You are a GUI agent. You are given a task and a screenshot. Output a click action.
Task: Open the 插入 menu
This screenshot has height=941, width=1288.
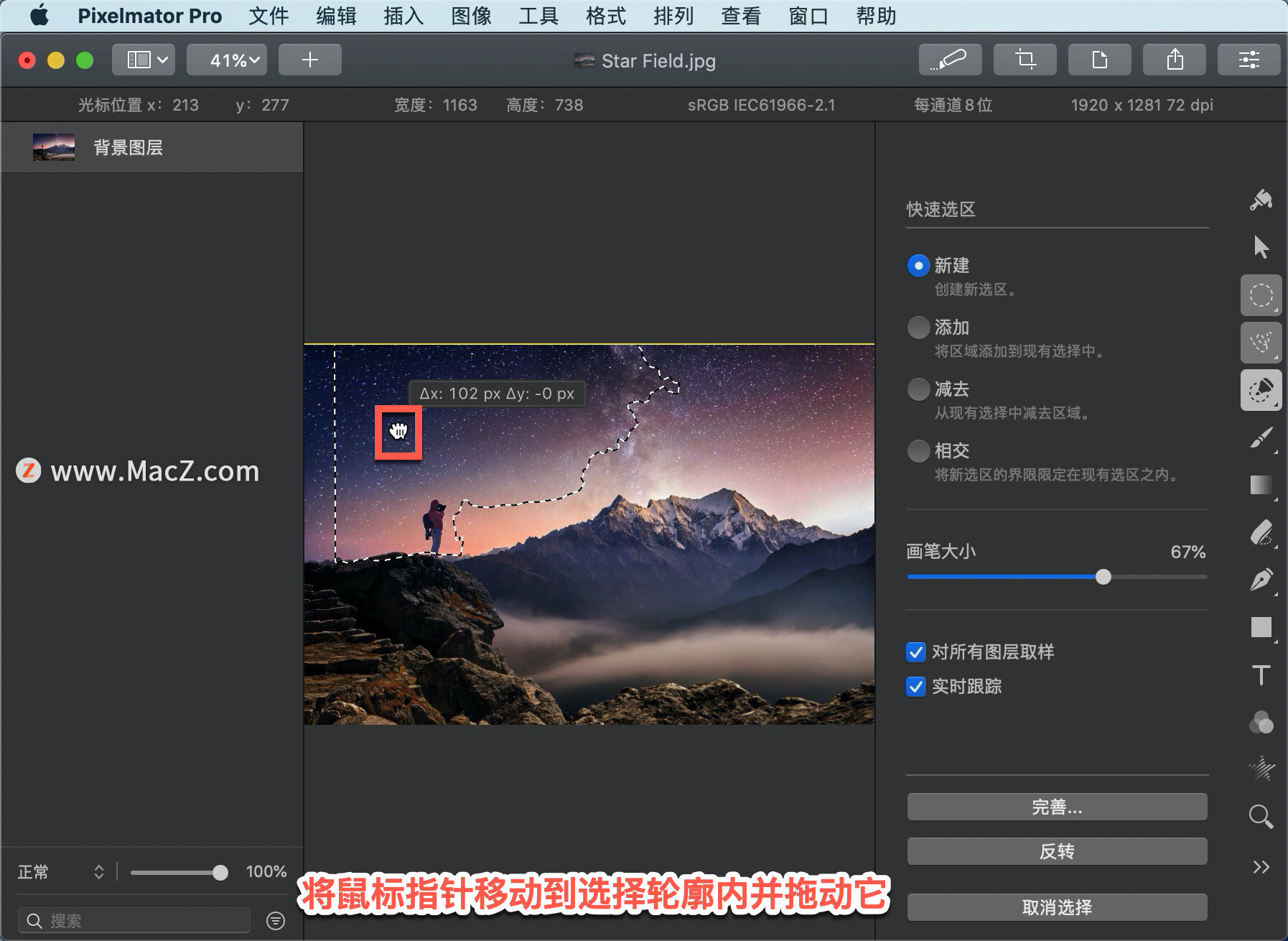coord(403,16)
